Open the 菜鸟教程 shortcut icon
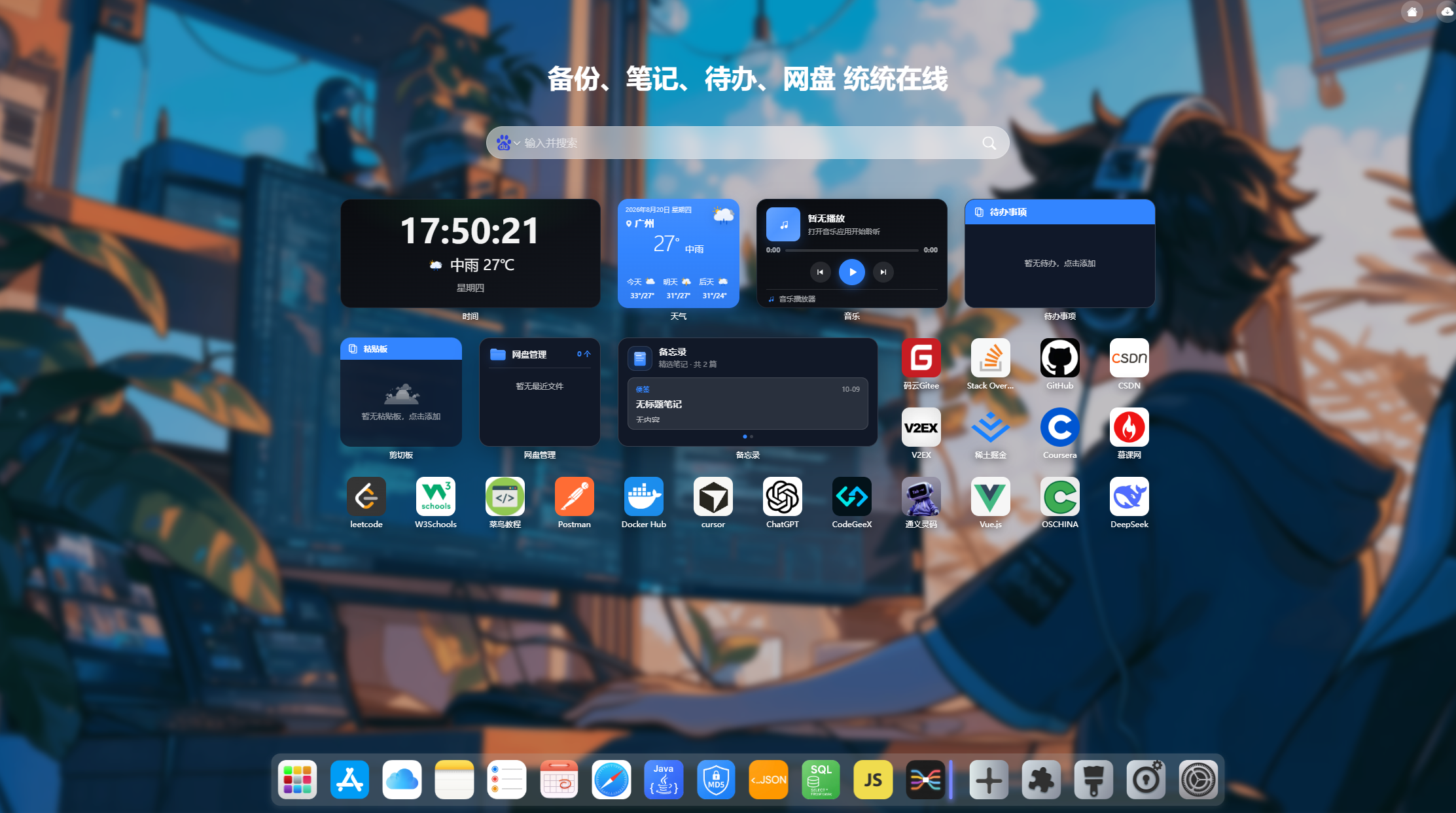 (505, 496)
